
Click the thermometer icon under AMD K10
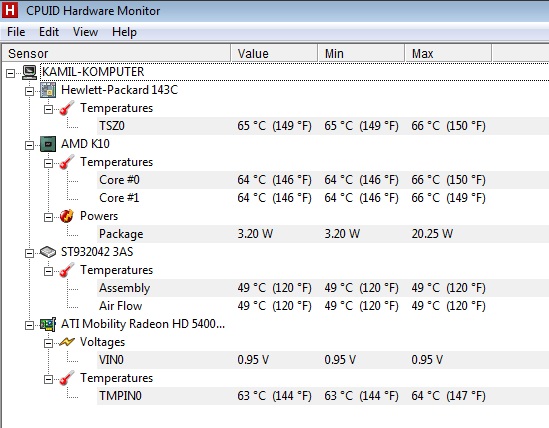coord(67,162)
